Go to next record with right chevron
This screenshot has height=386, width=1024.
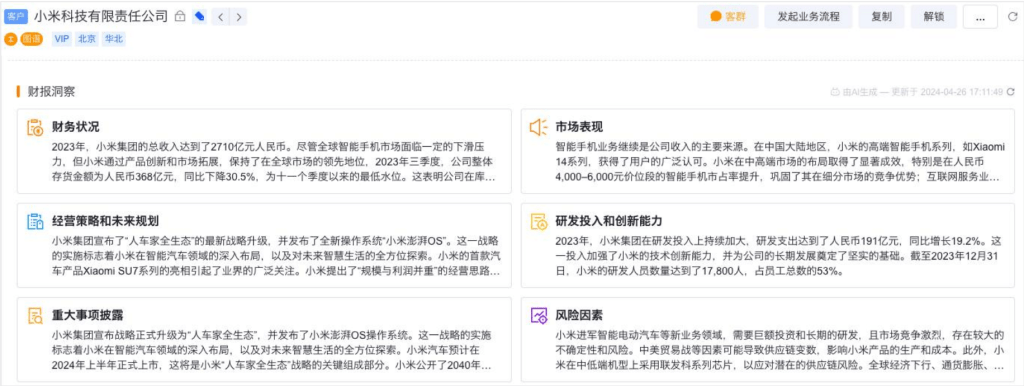(239, 17)
